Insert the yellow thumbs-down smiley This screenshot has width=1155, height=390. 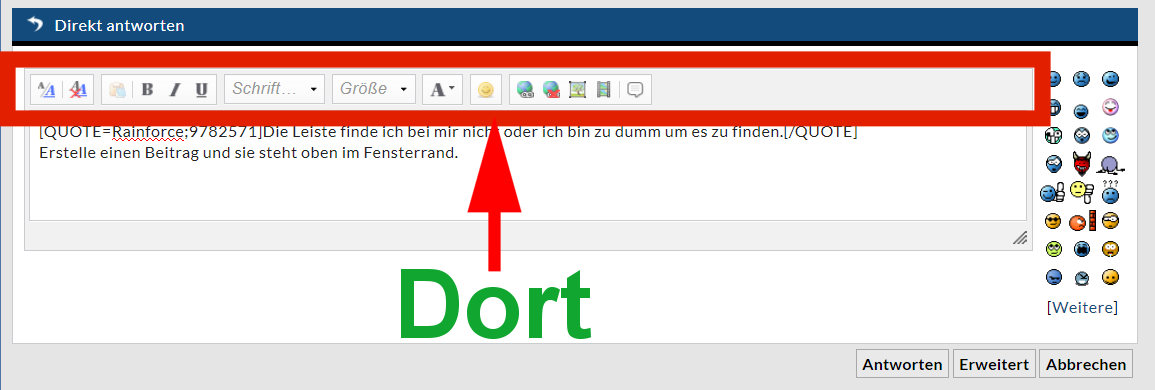click(x=1081, y=192)
